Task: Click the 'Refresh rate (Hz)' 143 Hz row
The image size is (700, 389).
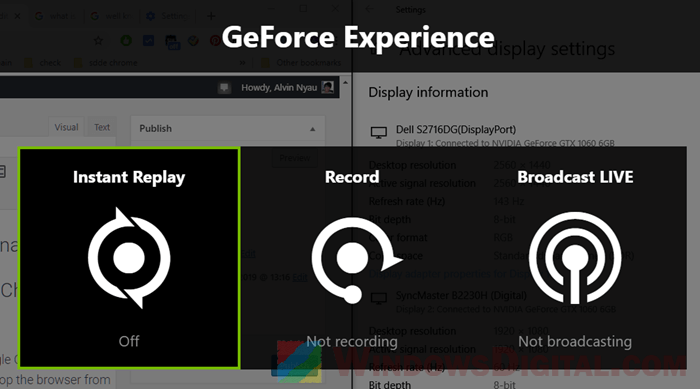Action: [446, 201]
